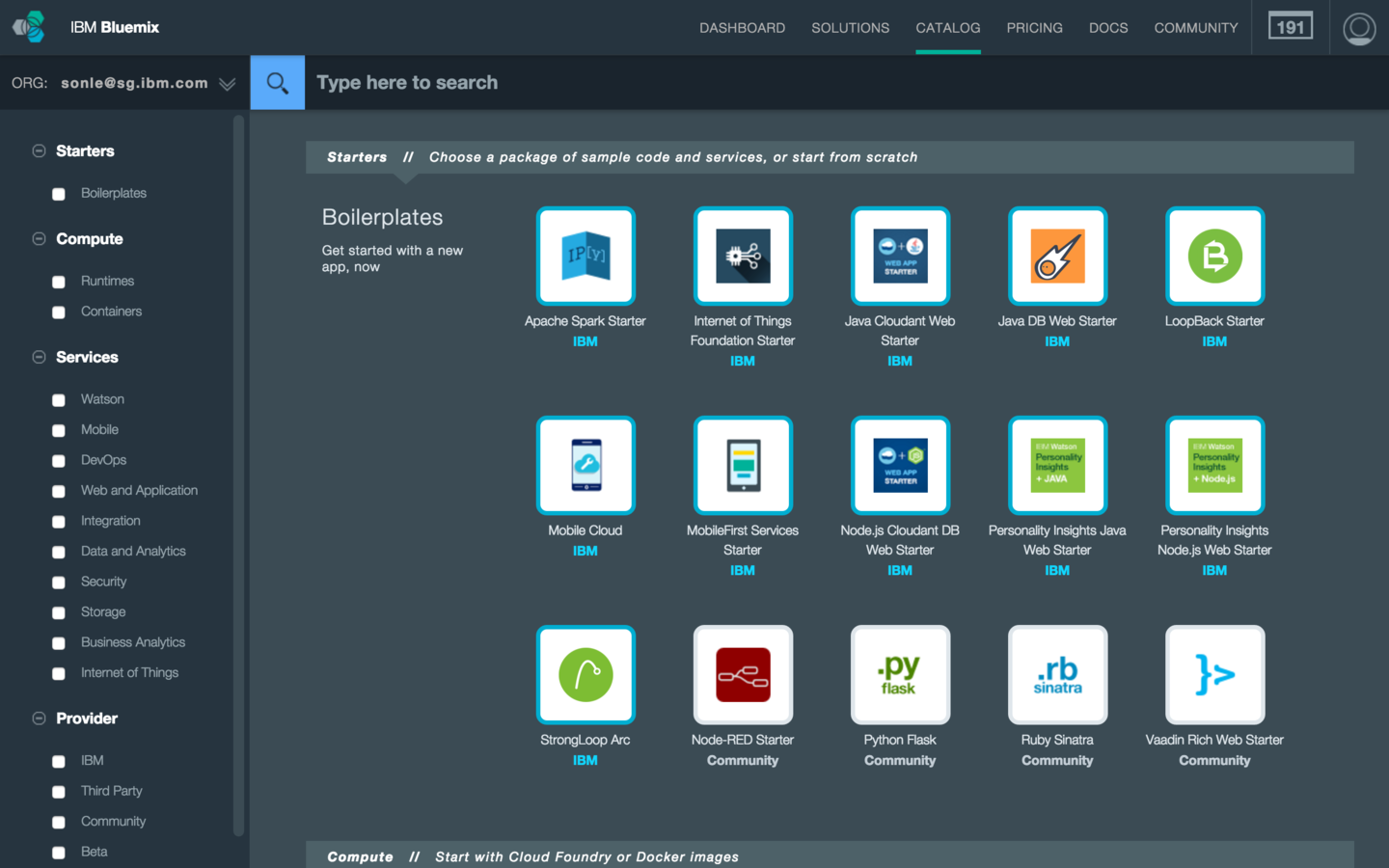Click the Python Flask title link

click(x=900, y=740)
